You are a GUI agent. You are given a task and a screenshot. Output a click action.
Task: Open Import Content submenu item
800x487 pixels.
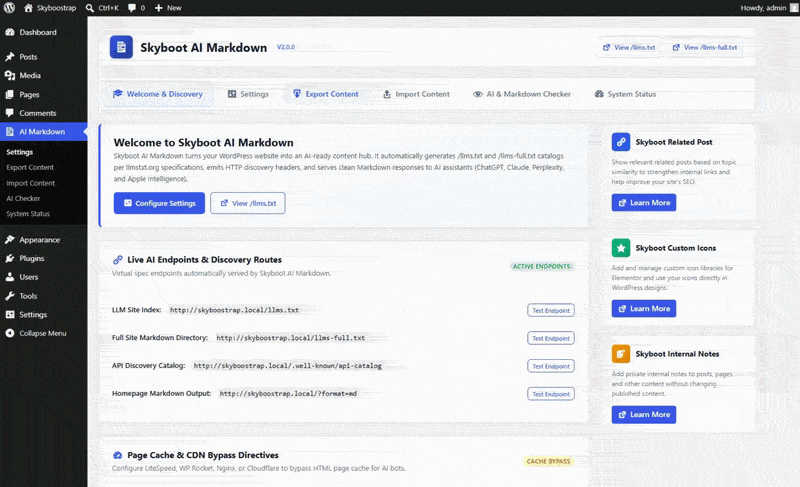[x=31, y=183]
